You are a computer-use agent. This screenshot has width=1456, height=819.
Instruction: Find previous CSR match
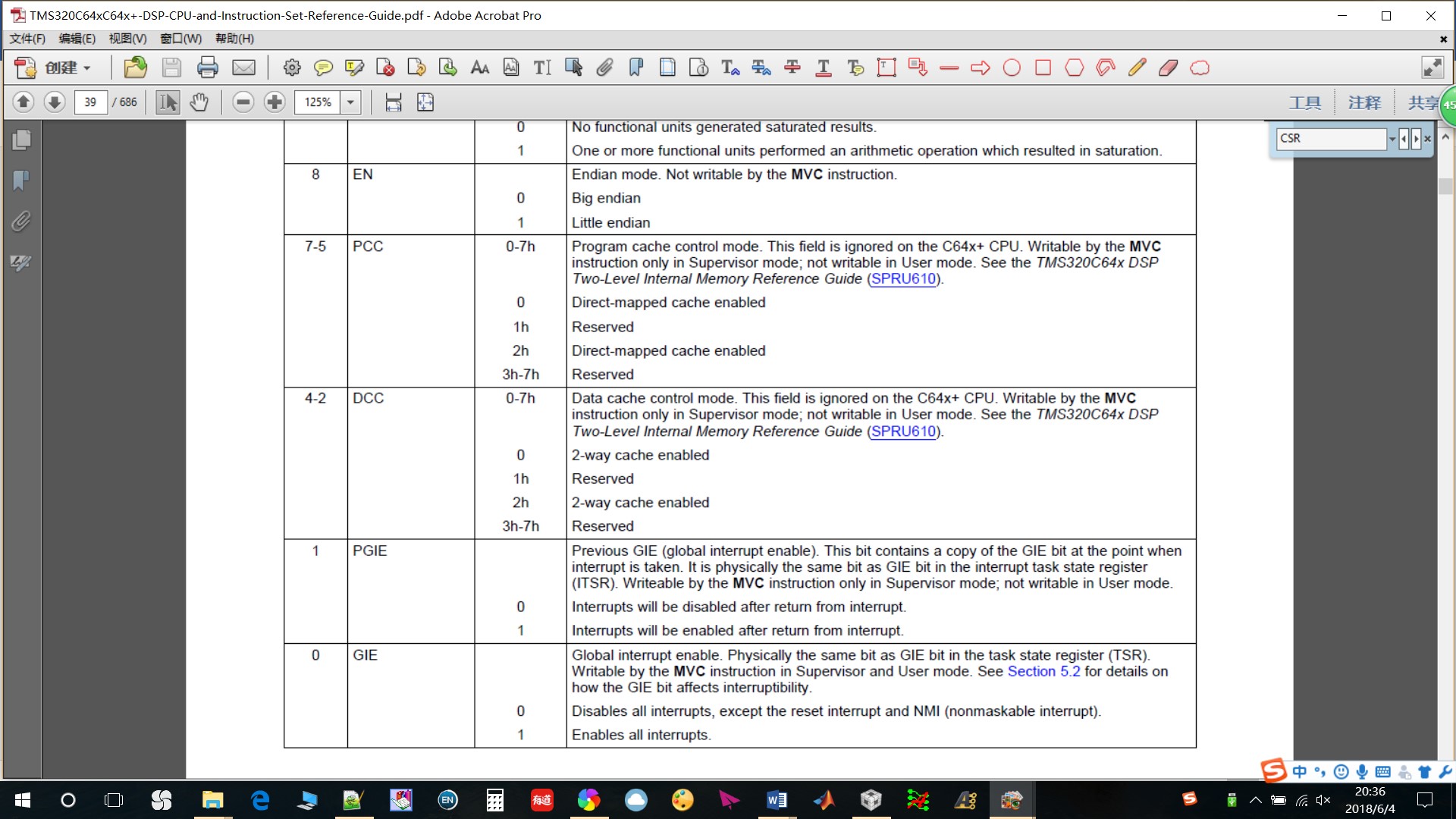coord(1404,139)
